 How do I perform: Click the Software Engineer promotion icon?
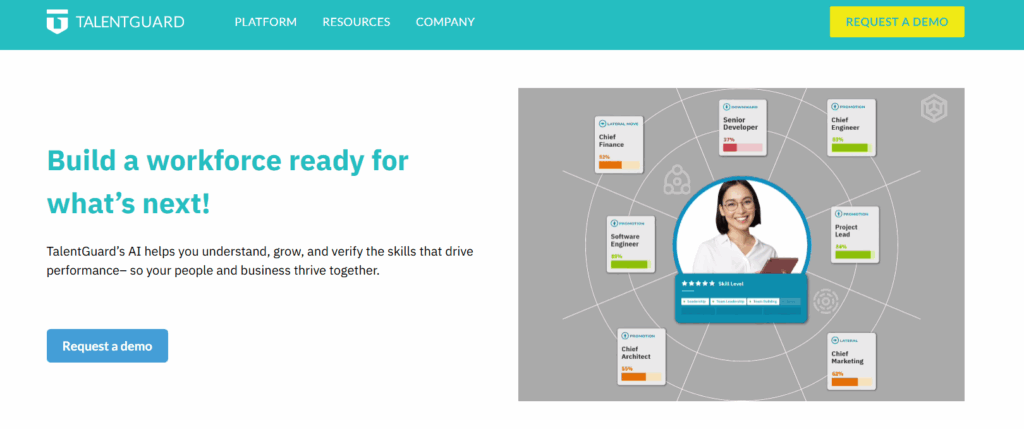616,224
